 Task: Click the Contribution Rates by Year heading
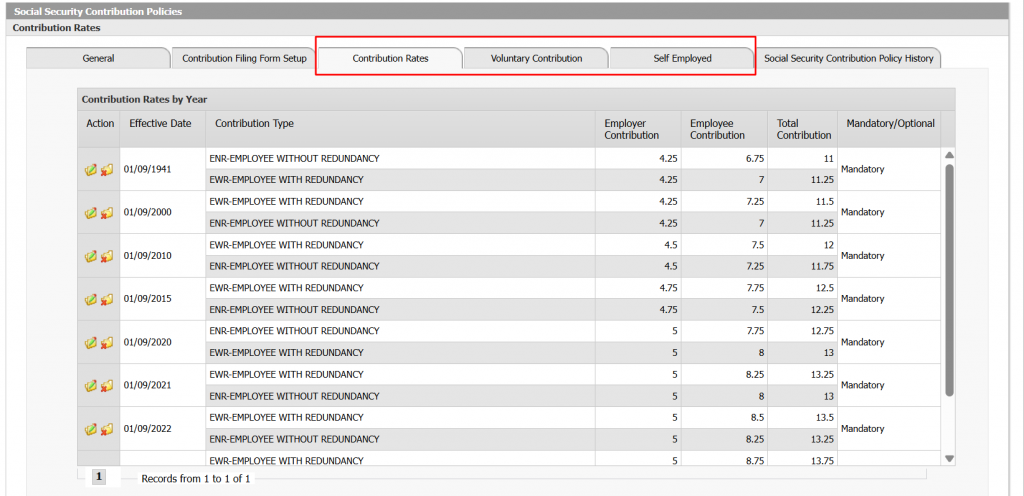(x=144, y=99)
